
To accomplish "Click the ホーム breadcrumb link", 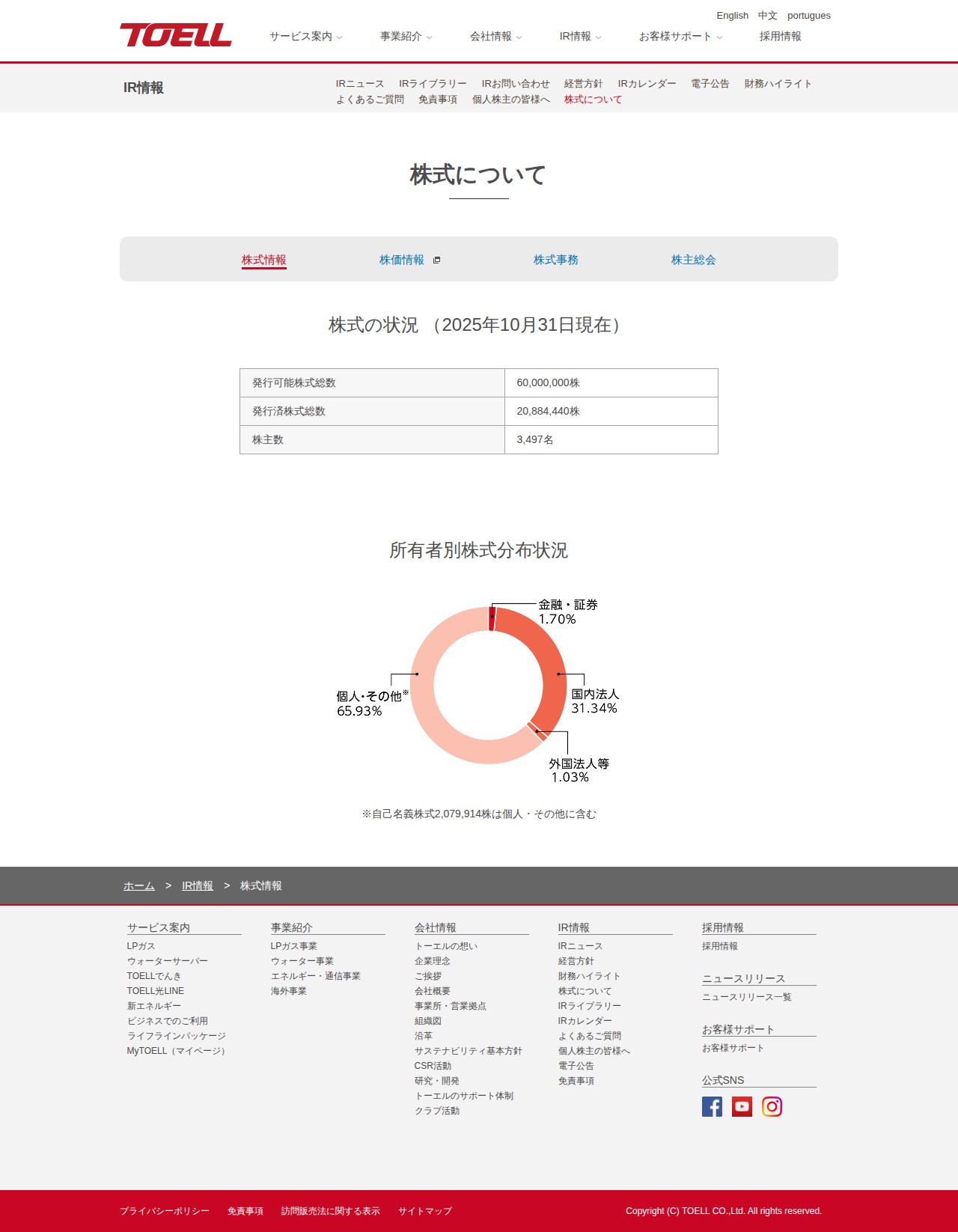I will (139, 885).
